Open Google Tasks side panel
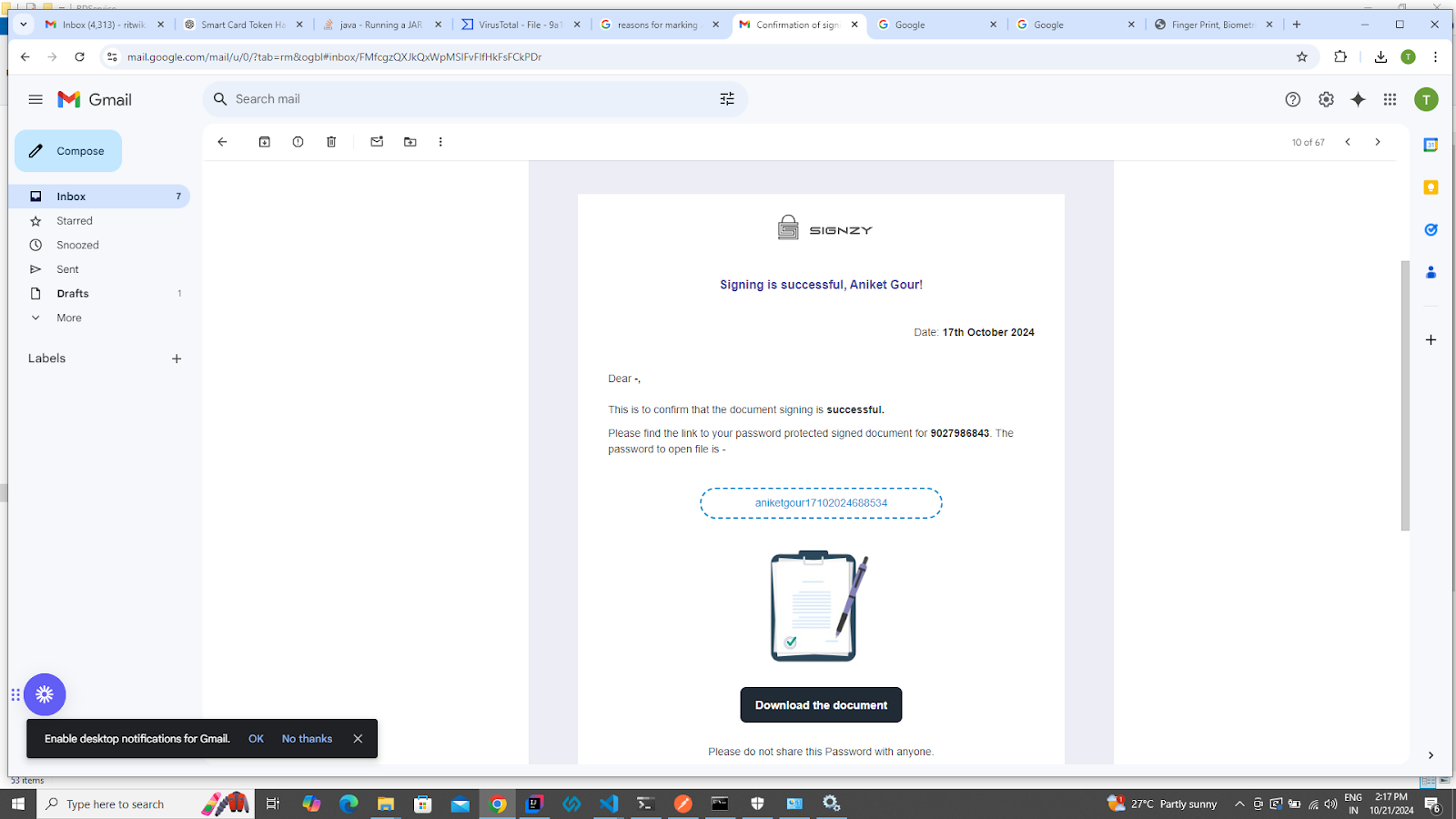1456x819 pixels. 1431,230
